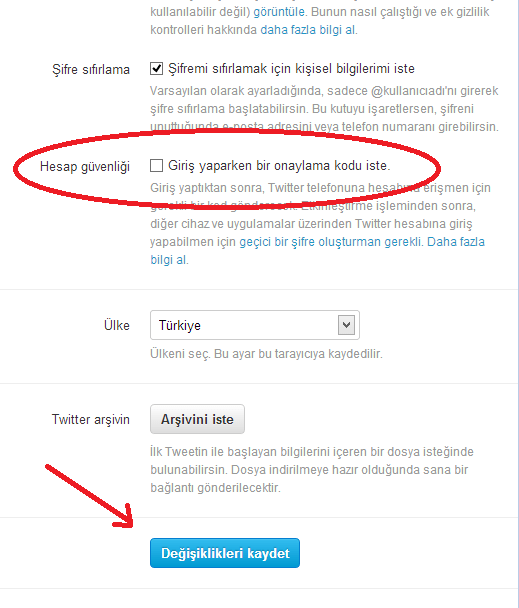Click the 'Giriş yaparken bir onaylama kodu iste' label
Viewport: 519px width, 608px height.
[x=279, y=166]
